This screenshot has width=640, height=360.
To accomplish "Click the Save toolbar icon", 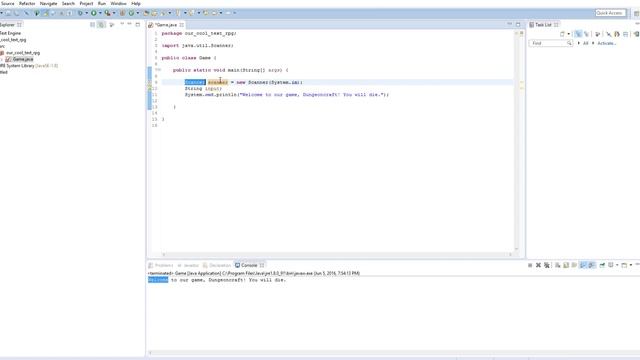I will [7, 13].
